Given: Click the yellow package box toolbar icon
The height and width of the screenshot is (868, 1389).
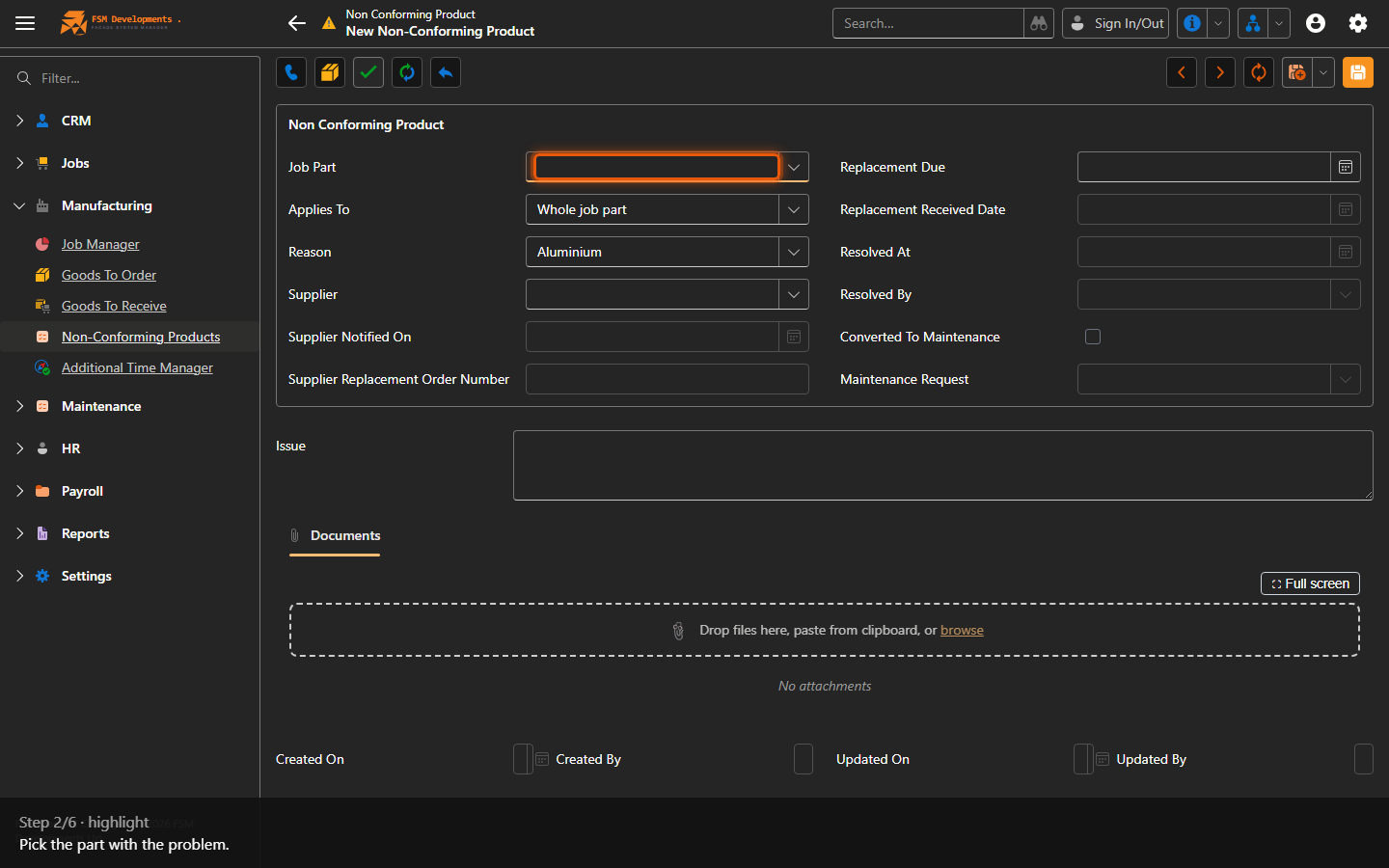Looking at the screenshot, I should point(330,72).
